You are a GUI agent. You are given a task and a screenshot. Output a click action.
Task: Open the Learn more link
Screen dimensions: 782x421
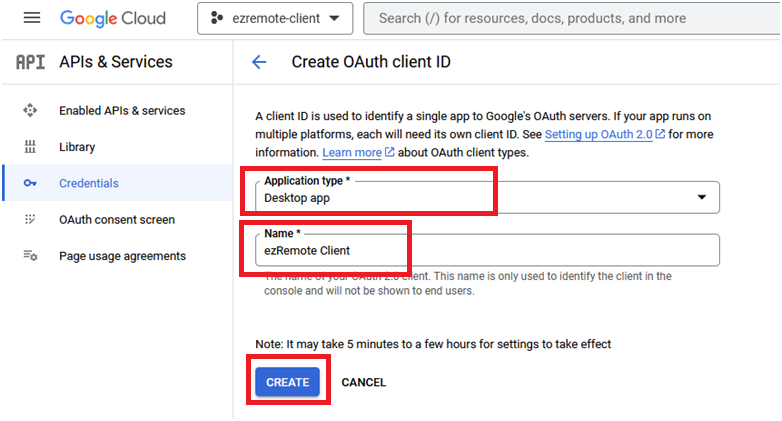[x=352, y=152]
